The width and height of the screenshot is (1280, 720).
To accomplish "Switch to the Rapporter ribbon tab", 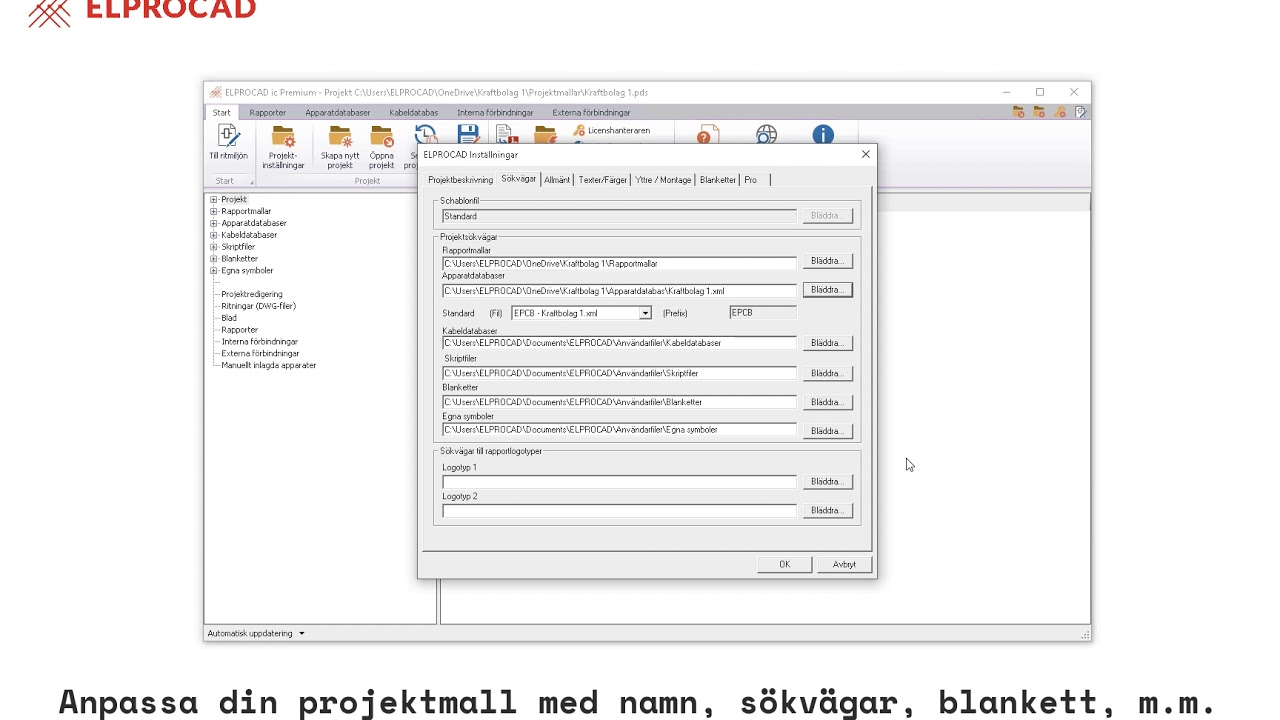I will point(268,113).
